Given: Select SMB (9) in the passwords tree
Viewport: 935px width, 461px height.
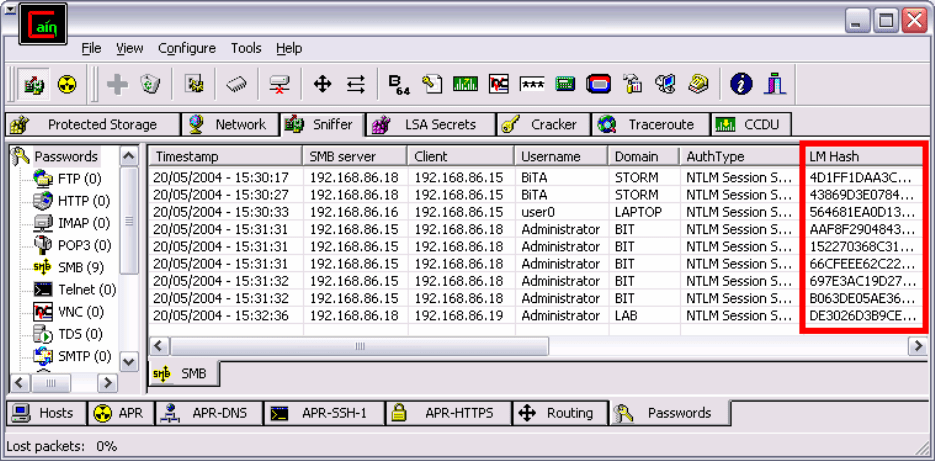Looking at the screenshot, I should [81, 267].
